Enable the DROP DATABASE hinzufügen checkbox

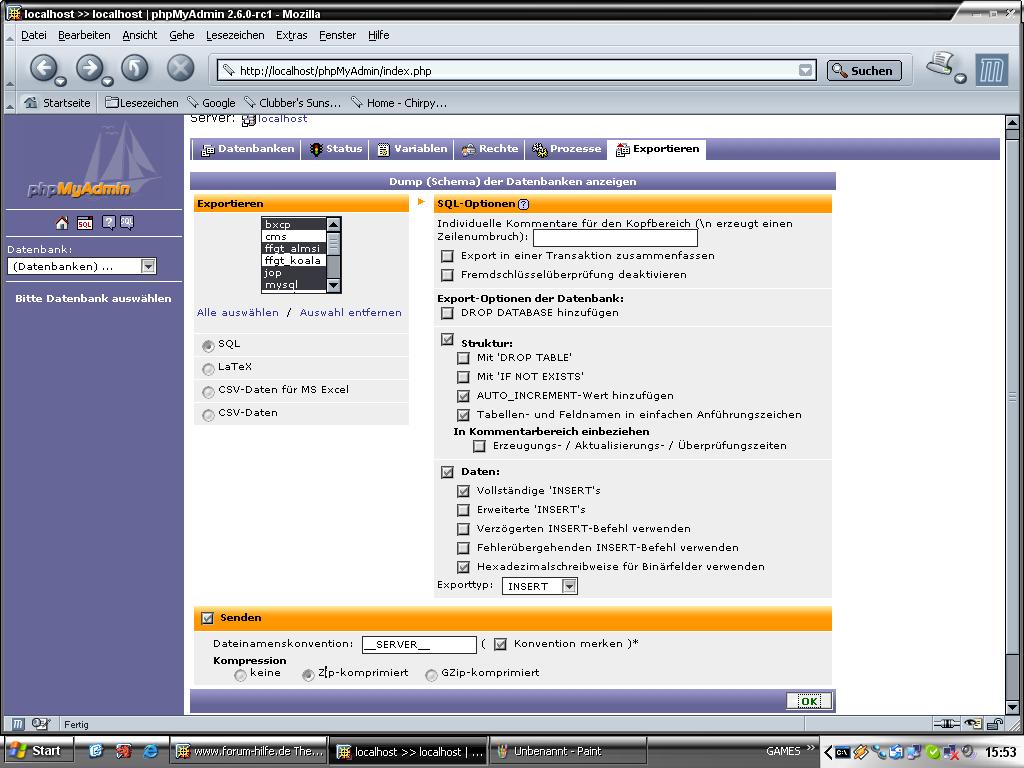tap(447, 313)
